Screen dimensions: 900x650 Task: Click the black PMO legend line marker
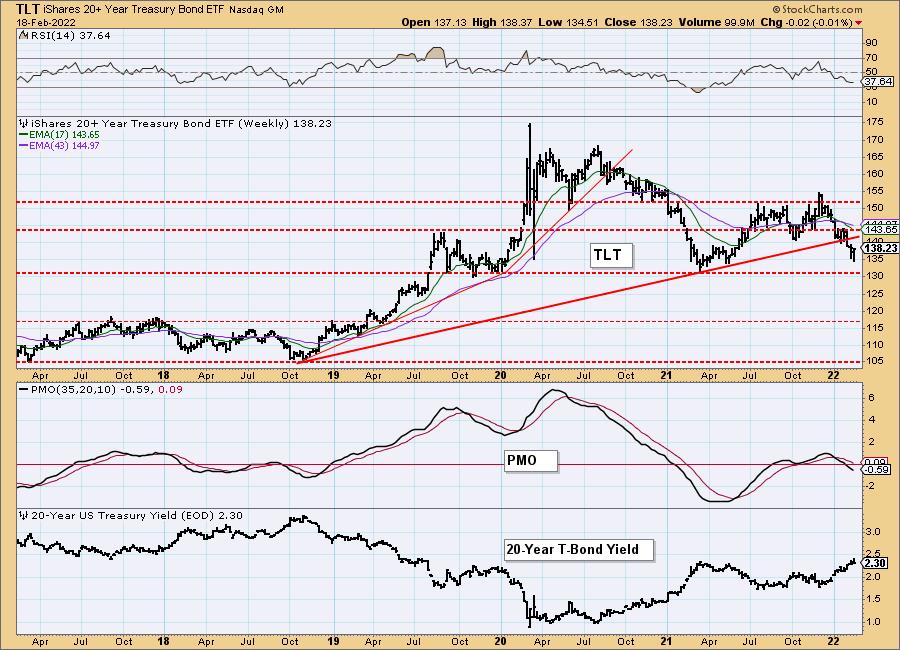pos(24,389)
